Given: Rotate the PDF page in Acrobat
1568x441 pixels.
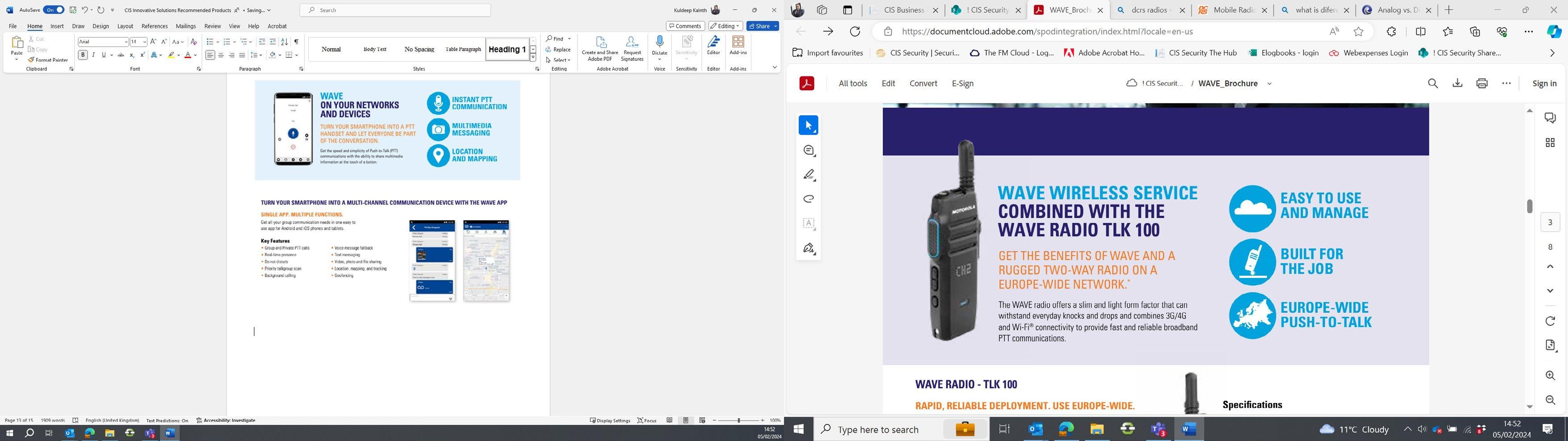Looking at the screenshot, I should click(x=1550, y=321).
